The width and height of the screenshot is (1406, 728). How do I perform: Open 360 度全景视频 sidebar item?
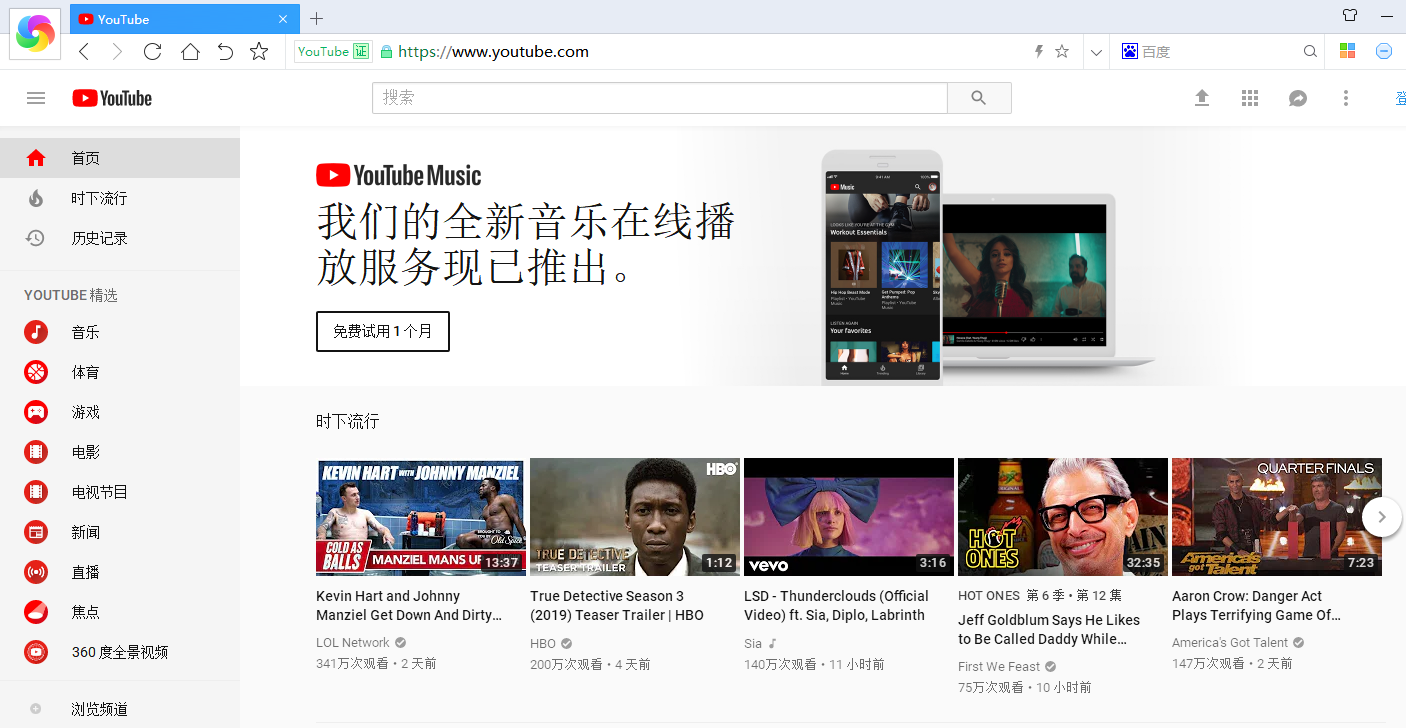120,652
